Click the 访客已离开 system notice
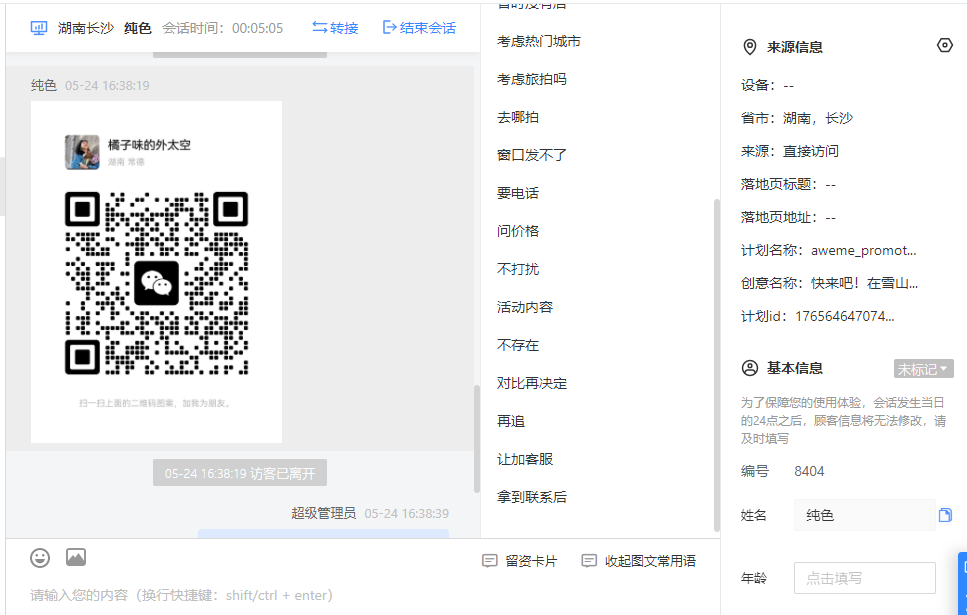The height and width of the screenshot is (615, 967). 240,473
